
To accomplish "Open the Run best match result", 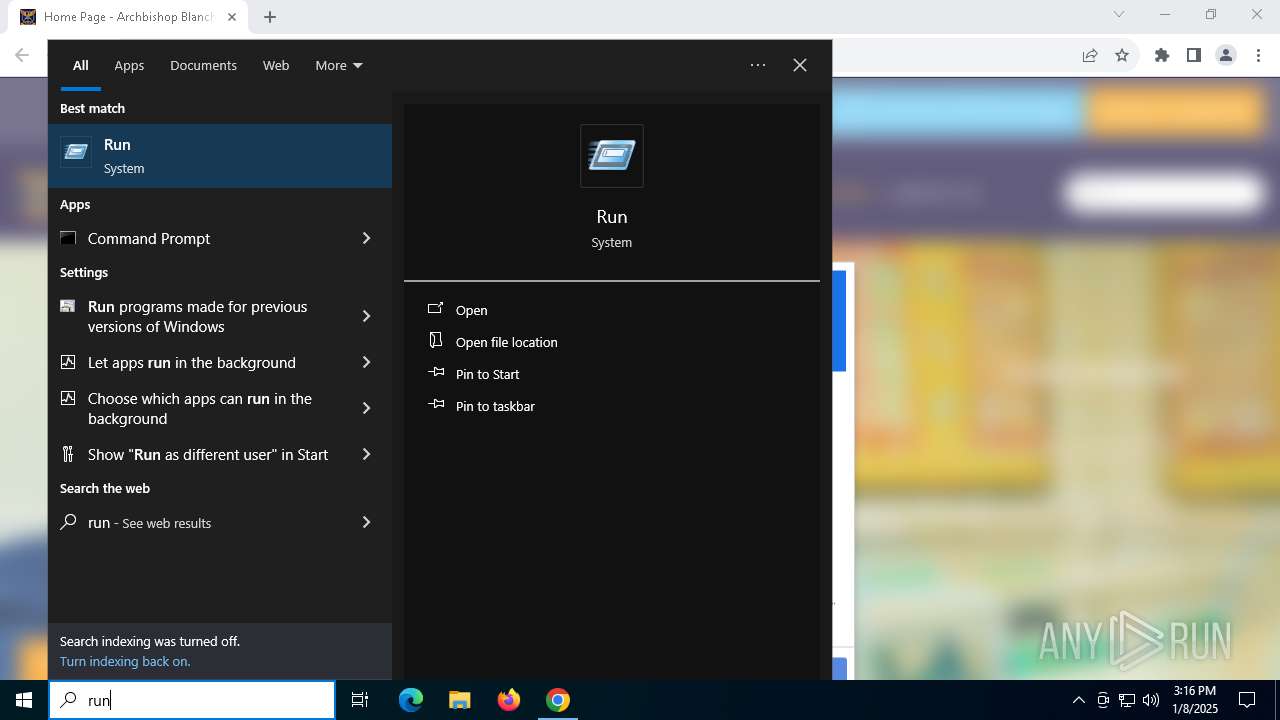I will coord(220,156).
